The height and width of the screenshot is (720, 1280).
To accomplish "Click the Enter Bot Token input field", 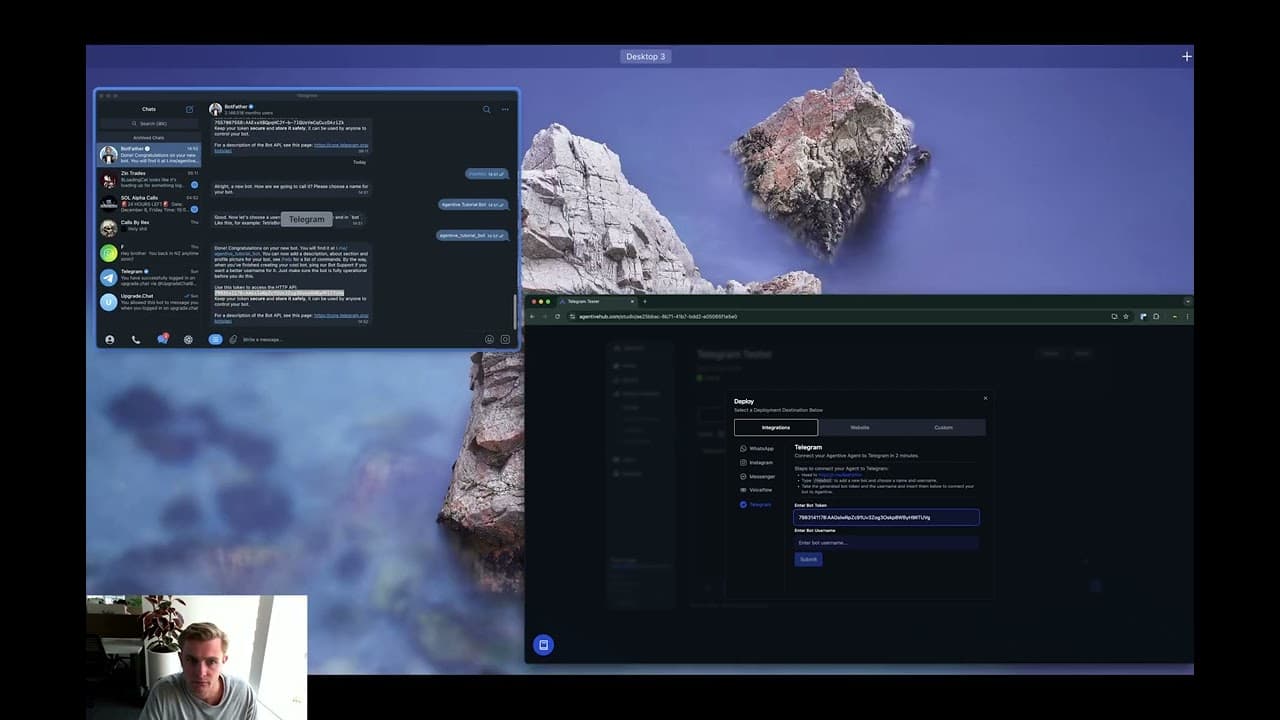I will coord(886,517).
